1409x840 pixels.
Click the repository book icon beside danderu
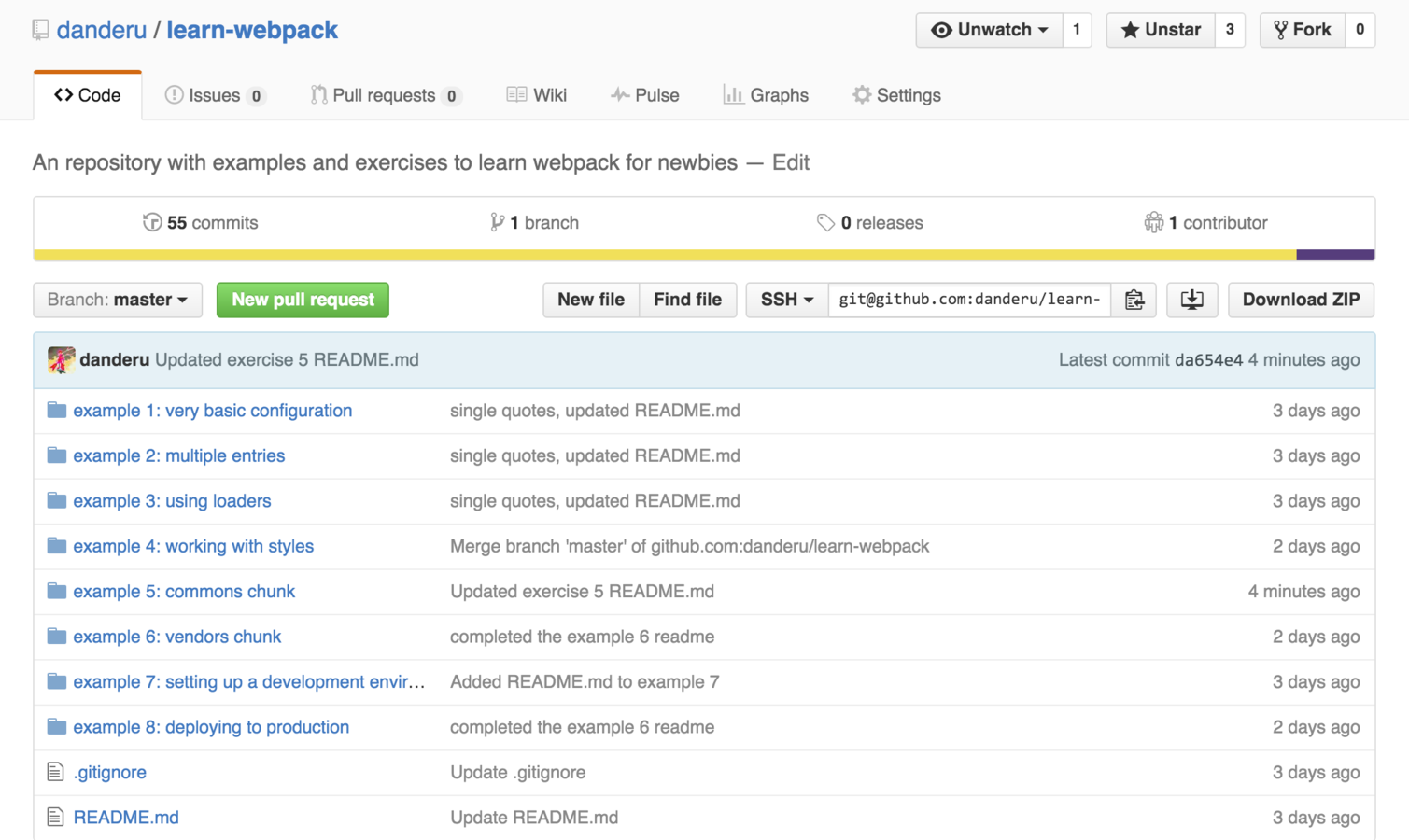40,30
